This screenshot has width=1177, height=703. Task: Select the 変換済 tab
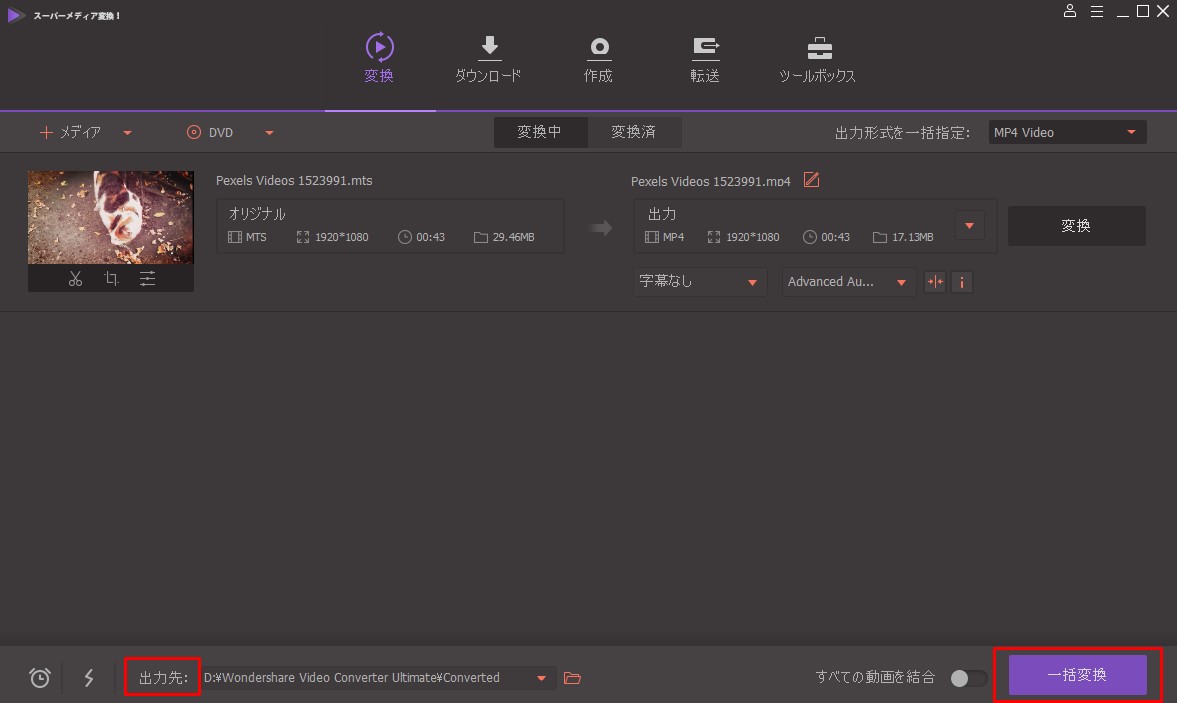633,132
